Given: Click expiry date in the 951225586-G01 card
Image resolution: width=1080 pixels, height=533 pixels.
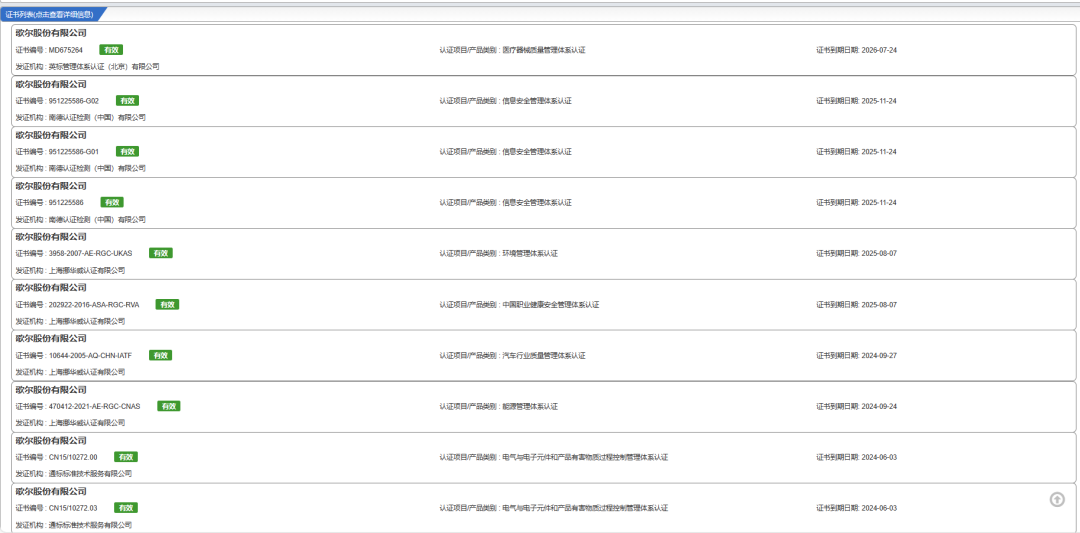Looking at the screenshot, I should (x=879, y=152).
